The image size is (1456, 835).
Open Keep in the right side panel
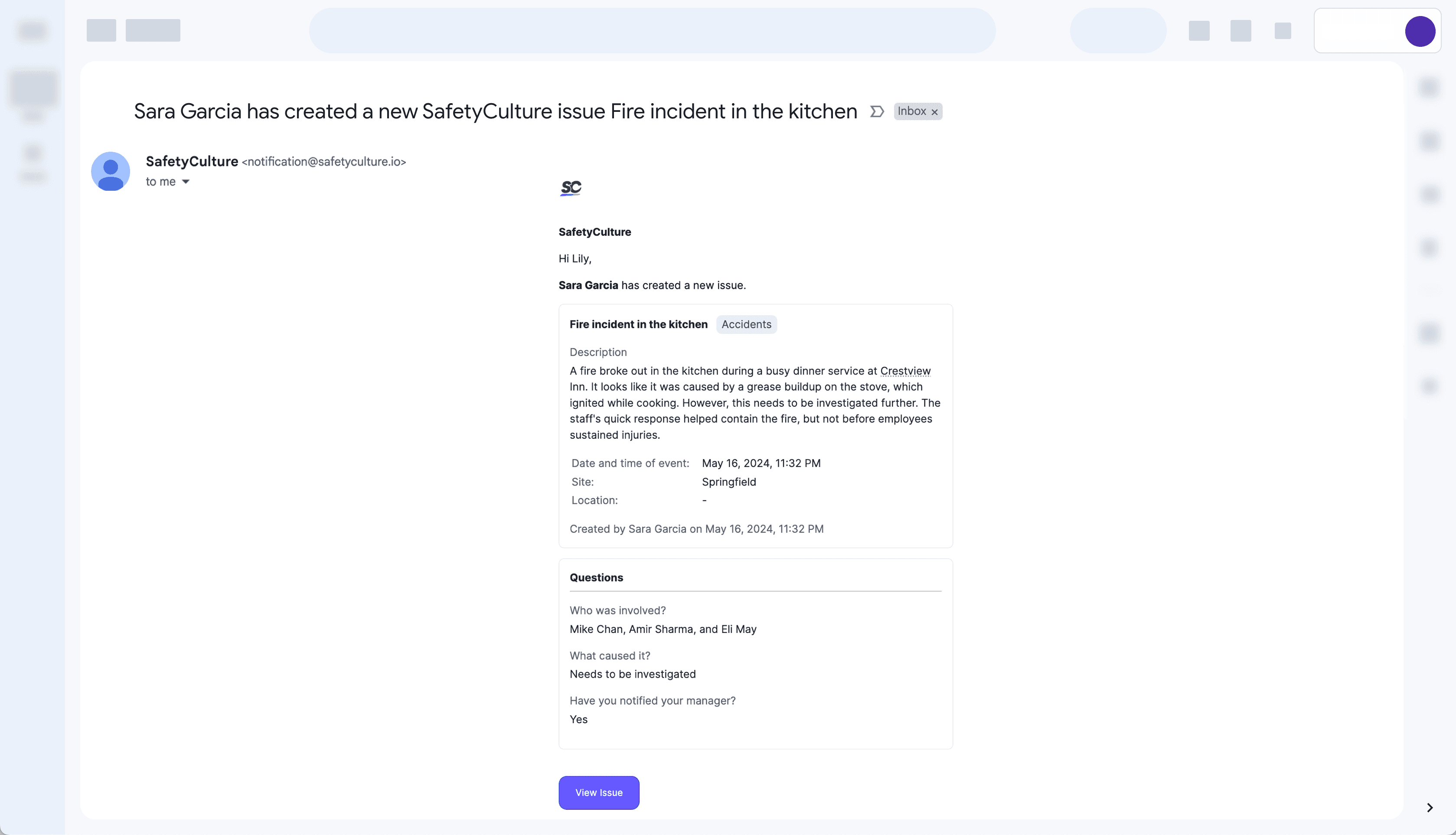click(1429, 141)
